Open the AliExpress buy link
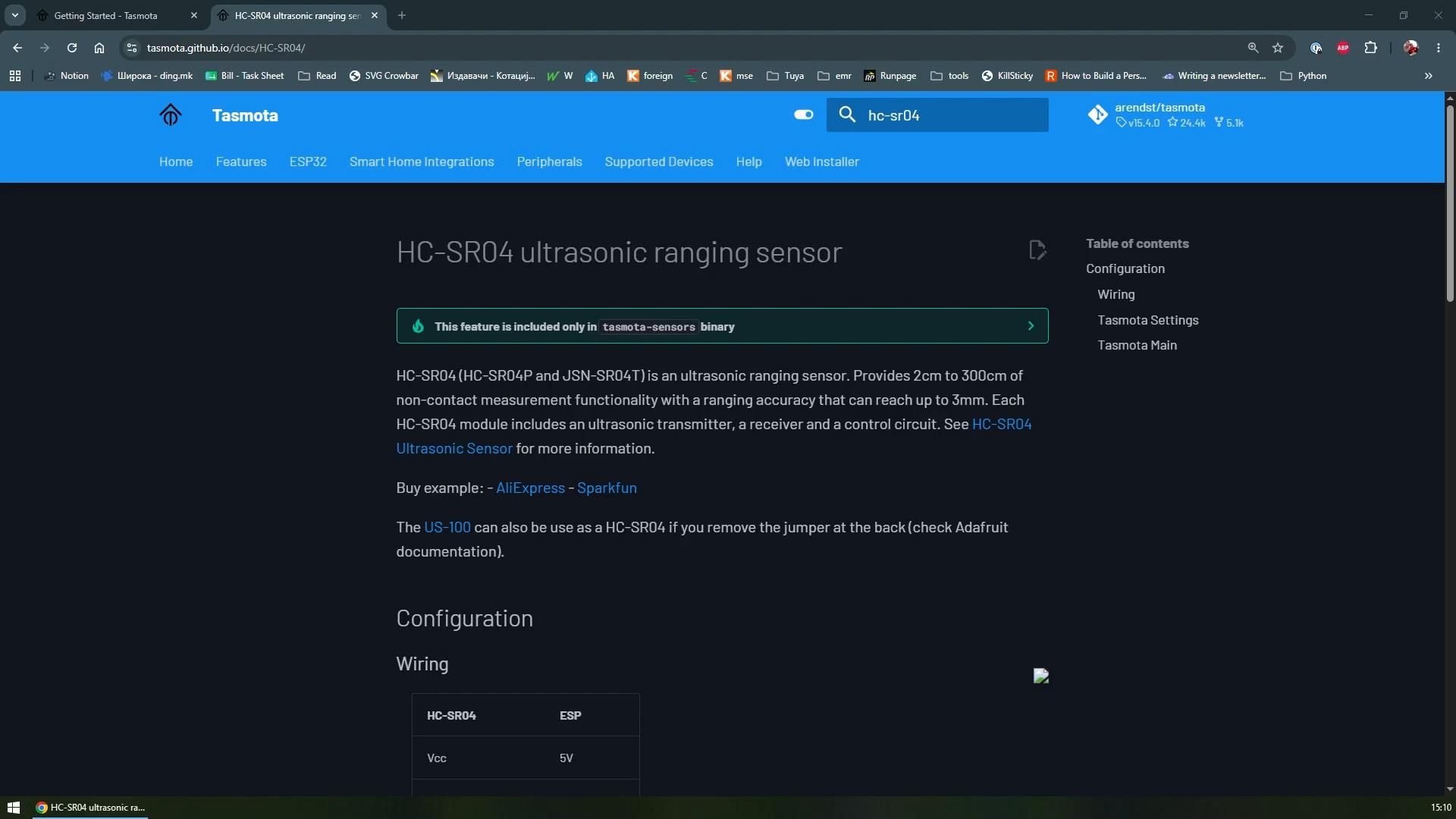The height and width of the screenshot is (819, 1456). coord(530,488)
